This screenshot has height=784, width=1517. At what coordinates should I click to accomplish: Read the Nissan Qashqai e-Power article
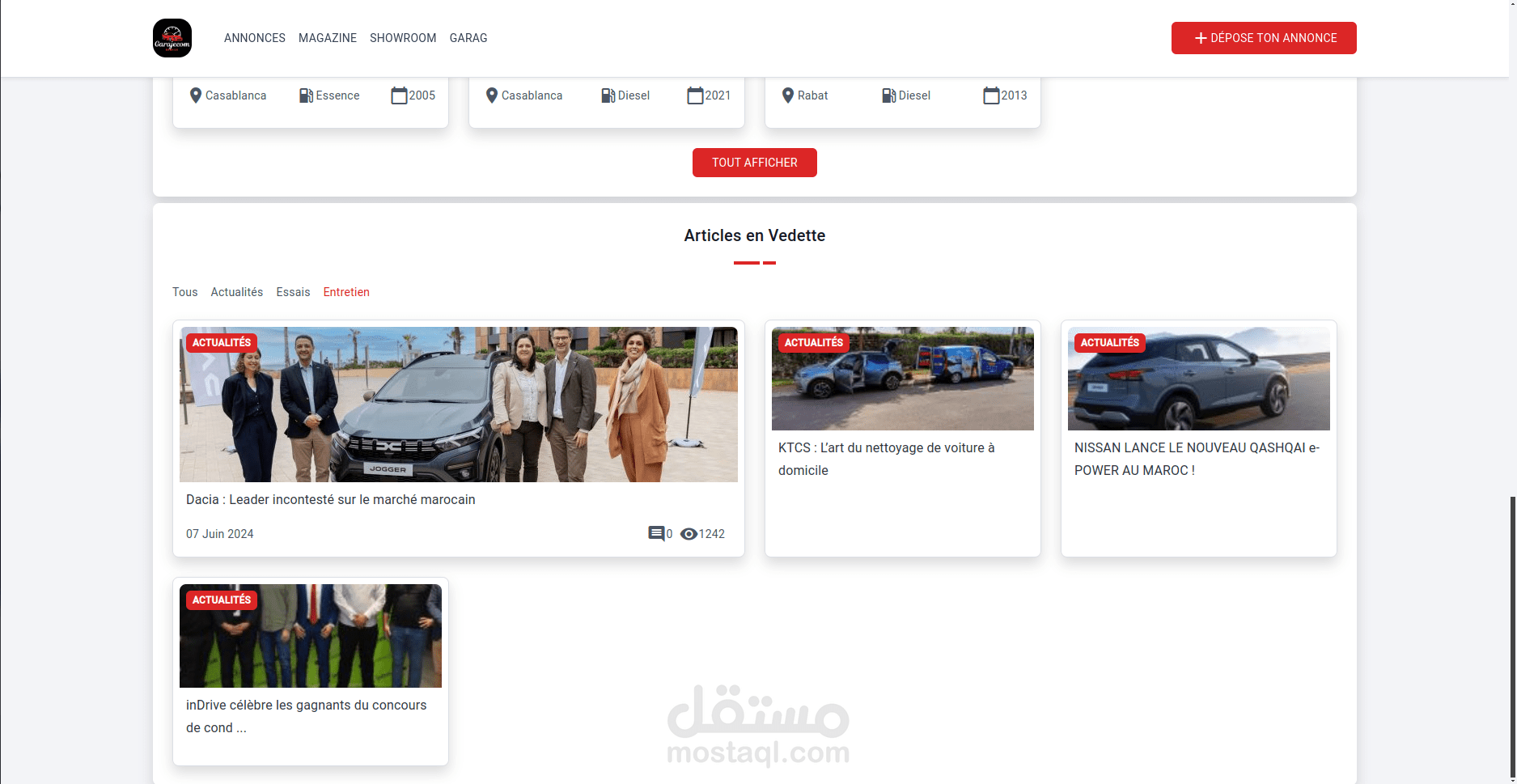point(1197,459)
